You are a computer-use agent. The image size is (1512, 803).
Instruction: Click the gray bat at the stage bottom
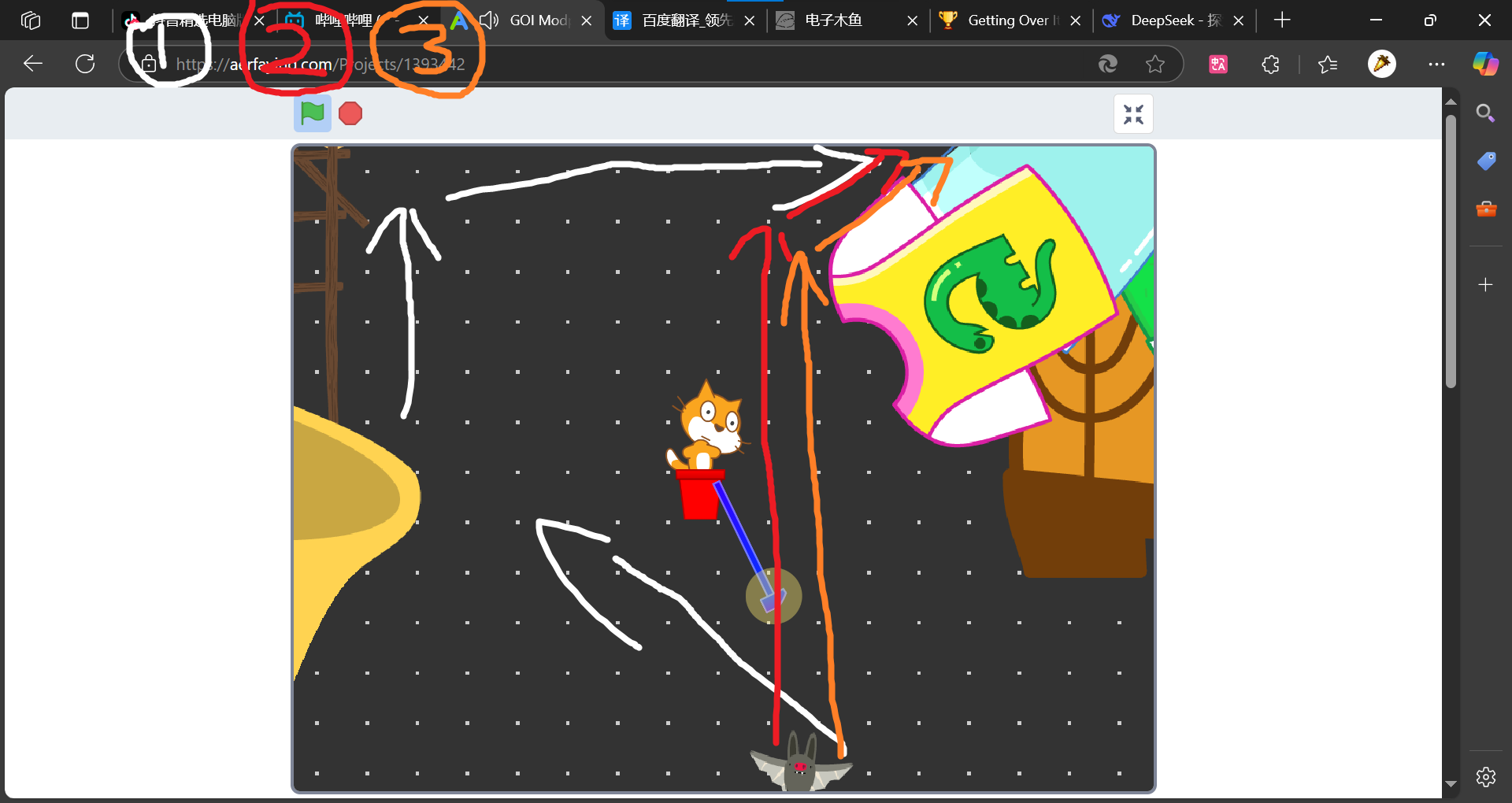[x=800, y=762]
